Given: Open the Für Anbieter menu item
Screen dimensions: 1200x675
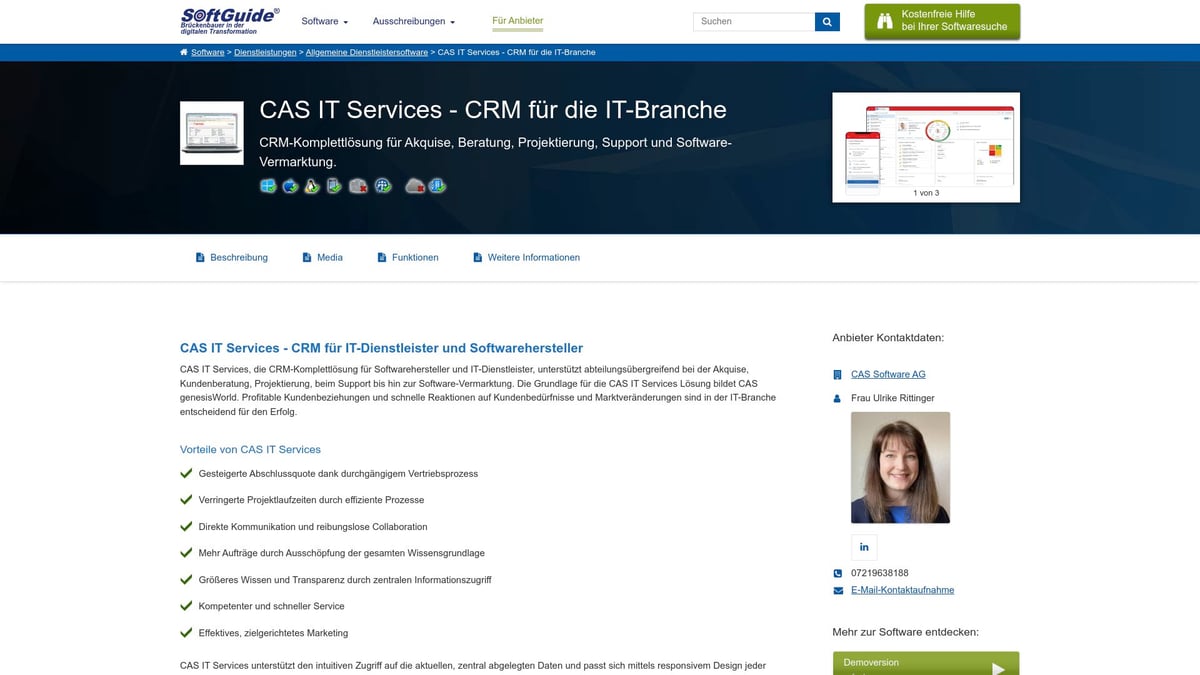Looking at the screenshot, I should pyautogui.click(x=518, y=21).
